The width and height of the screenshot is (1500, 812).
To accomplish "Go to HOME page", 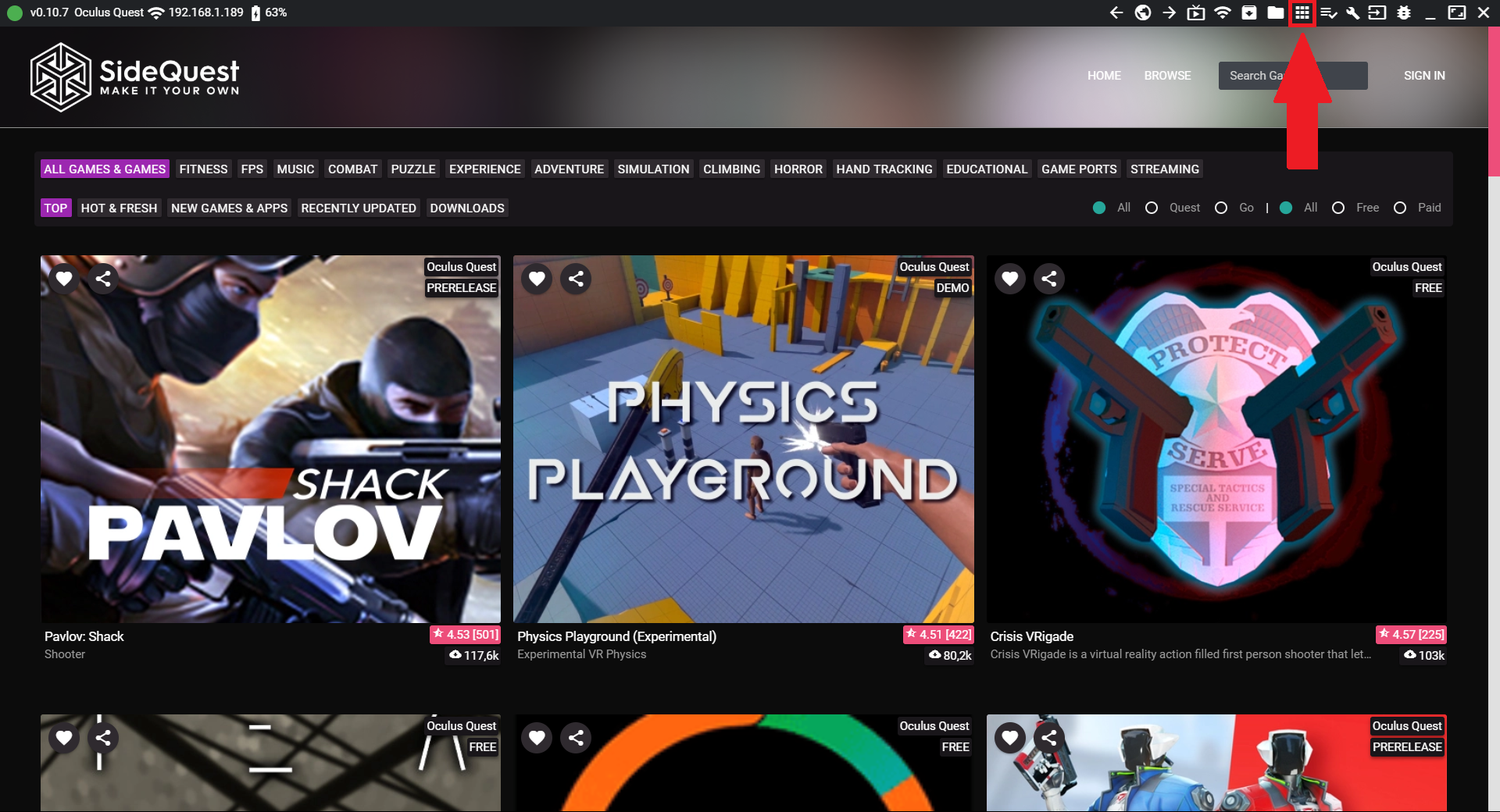I will click(x=1104, y=76).
